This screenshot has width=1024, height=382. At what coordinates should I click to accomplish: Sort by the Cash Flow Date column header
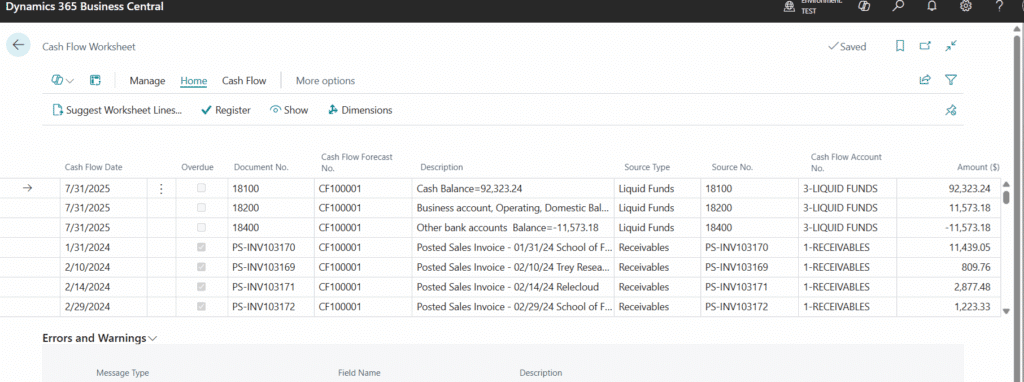coord(93,167)
